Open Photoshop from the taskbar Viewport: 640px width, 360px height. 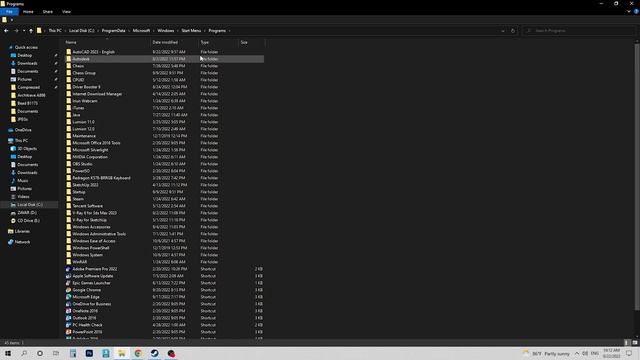89,353
